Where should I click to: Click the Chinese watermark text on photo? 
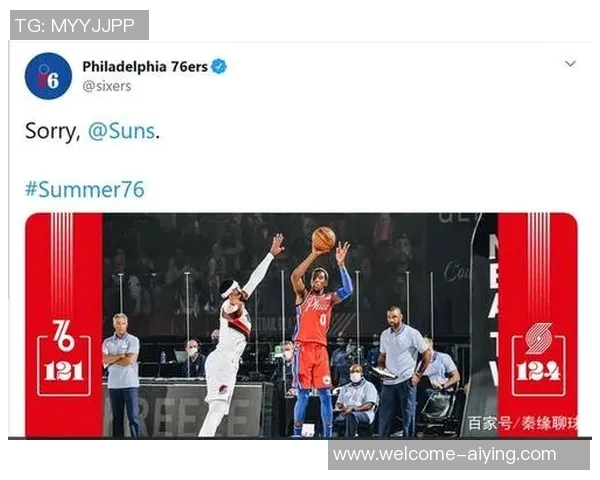click(522, 424)
